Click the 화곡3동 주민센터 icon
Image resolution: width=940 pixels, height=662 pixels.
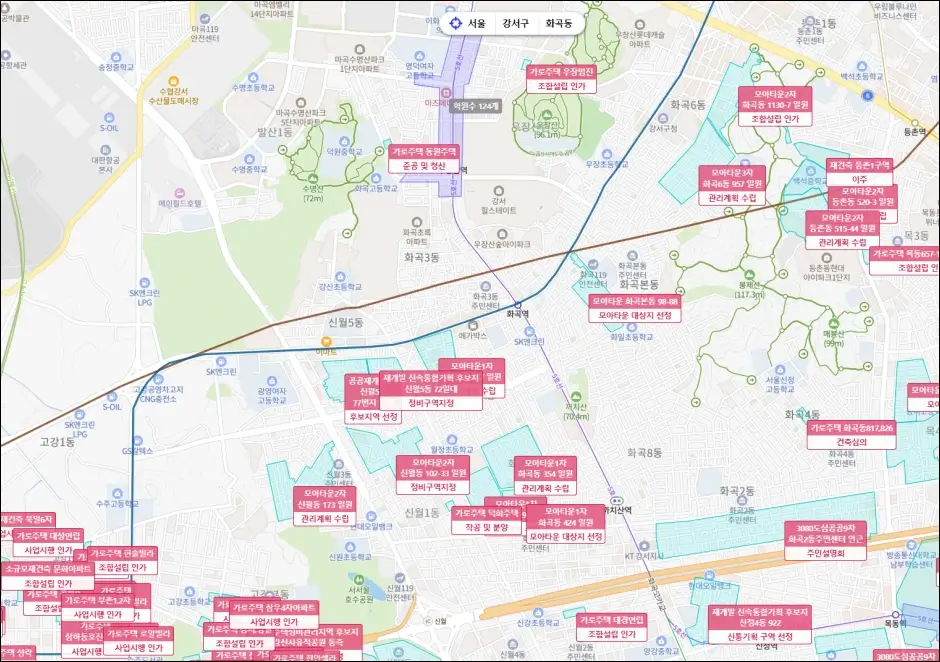(x=485, y=287)
